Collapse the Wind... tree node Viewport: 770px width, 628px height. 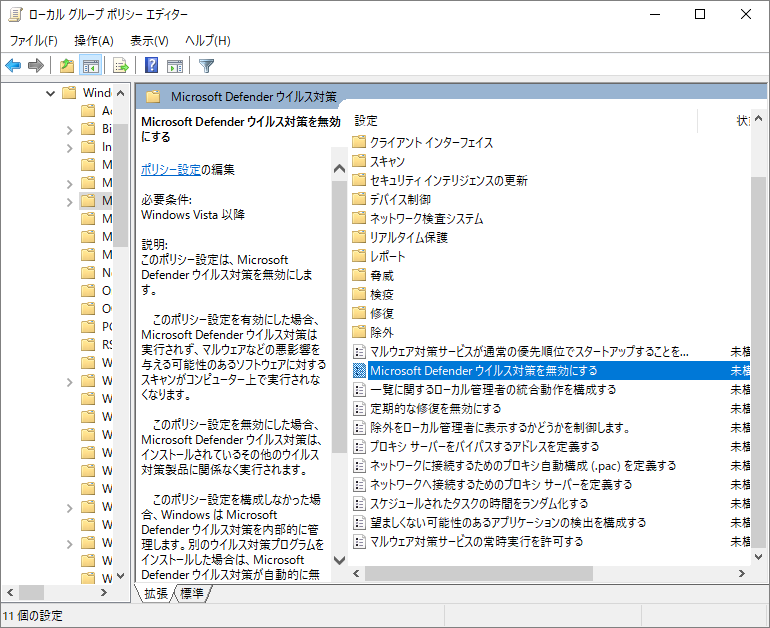pos(50,93)
